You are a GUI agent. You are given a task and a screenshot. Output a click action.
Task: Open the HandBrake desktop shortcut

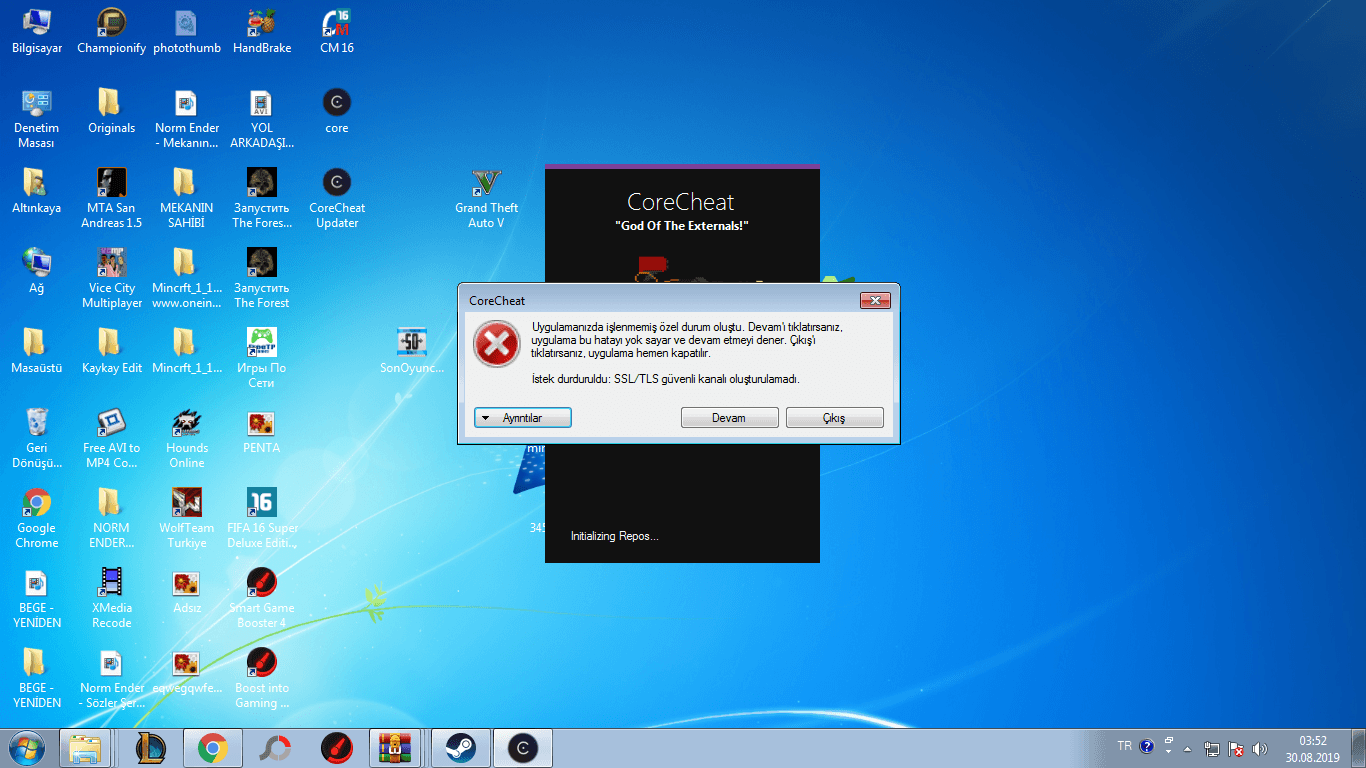(262, 31)
